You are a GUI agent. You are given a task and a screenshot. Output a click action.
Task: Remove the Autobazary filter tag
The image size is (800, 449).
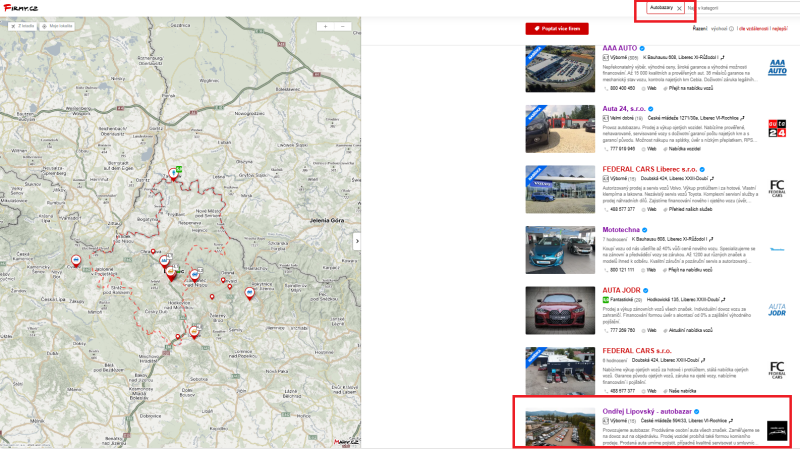click(x=679, y=9)
